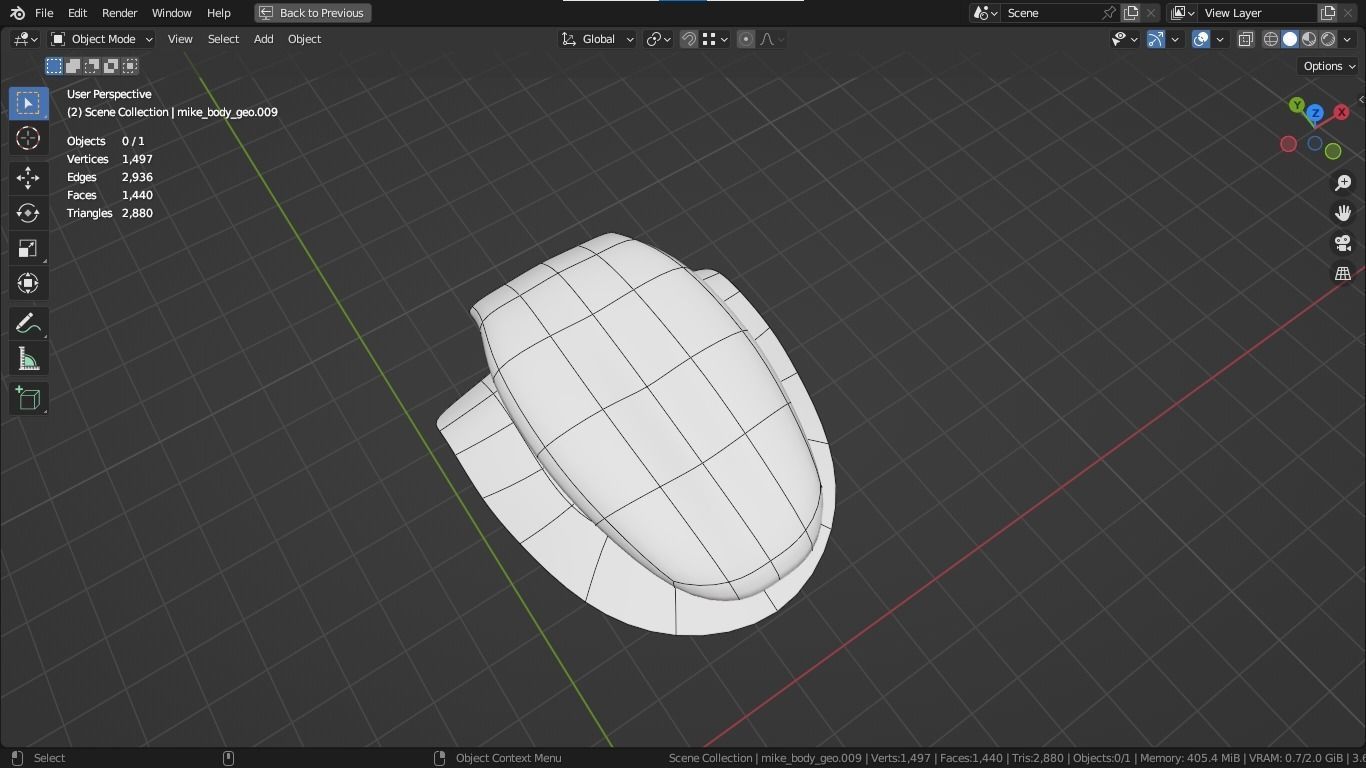Open the Object Mode dropdown
This screenshot has width=1366, height=768.
(x=102, y=39)
